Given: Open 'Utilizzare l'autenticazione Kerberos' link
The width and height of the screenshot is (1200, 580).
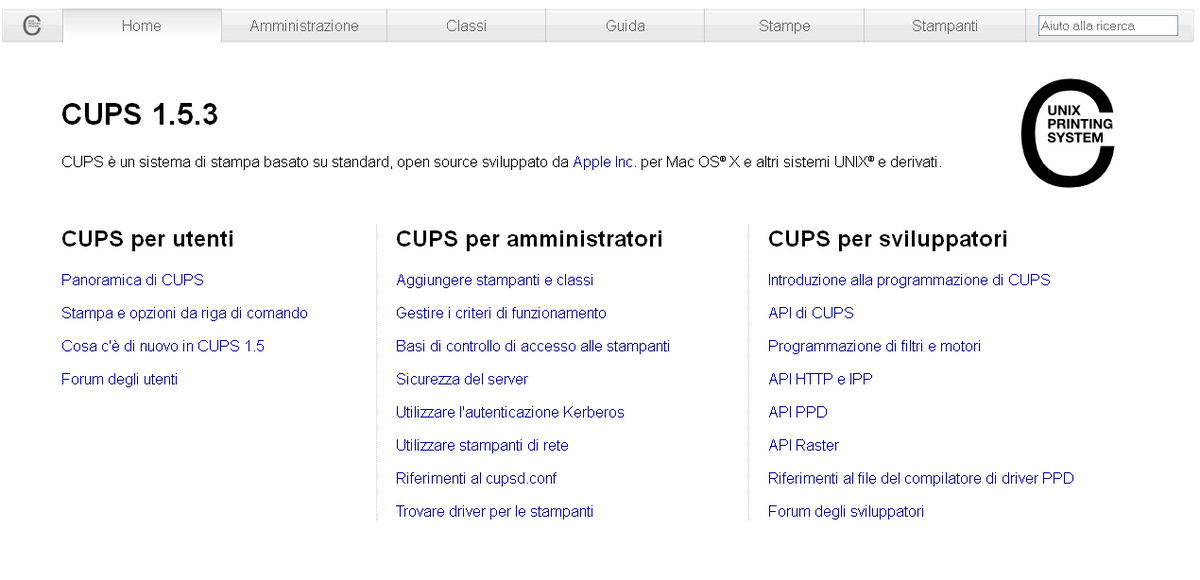Looking at the screenshot, I should point(509,412).
